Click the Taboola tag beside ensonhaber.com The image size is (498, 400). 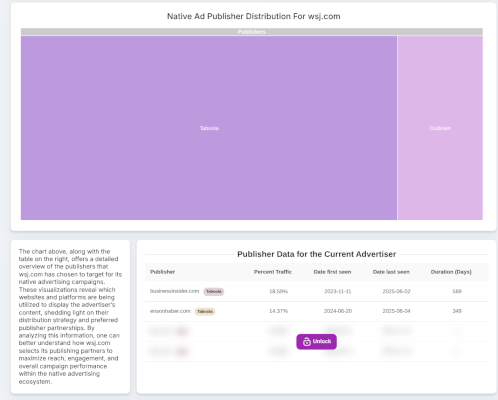pyautogui.click(x=205, y=312)
